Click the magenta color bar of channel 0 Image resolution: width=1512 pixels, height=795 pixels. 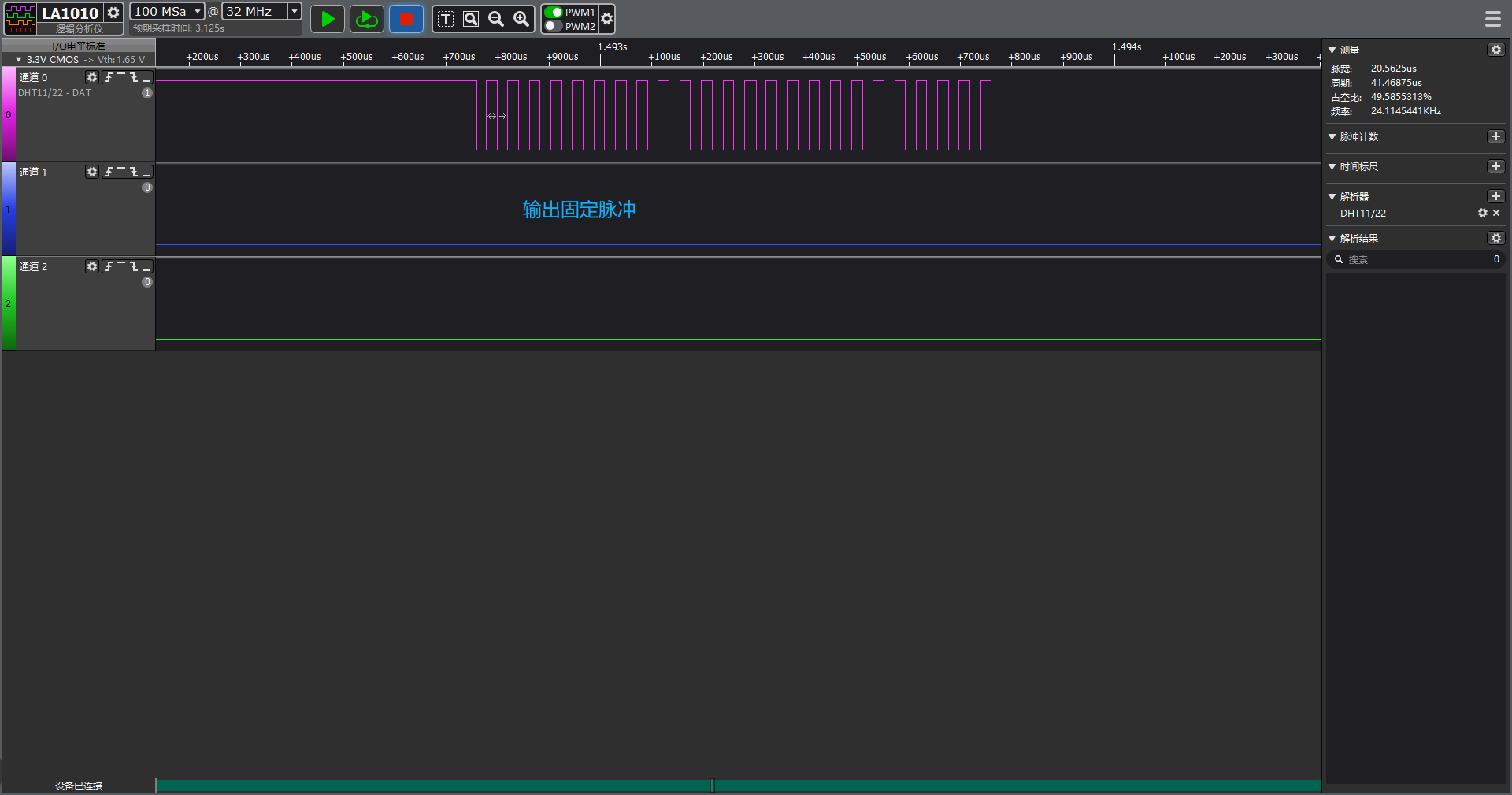[8, 114]
